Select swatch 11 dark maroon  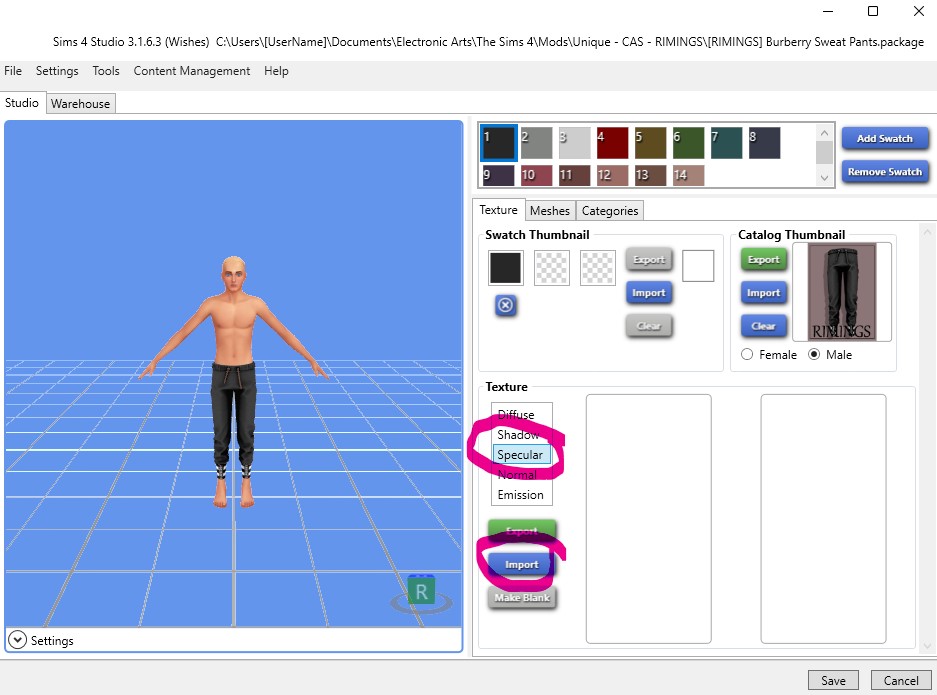(x=575, y=176)
